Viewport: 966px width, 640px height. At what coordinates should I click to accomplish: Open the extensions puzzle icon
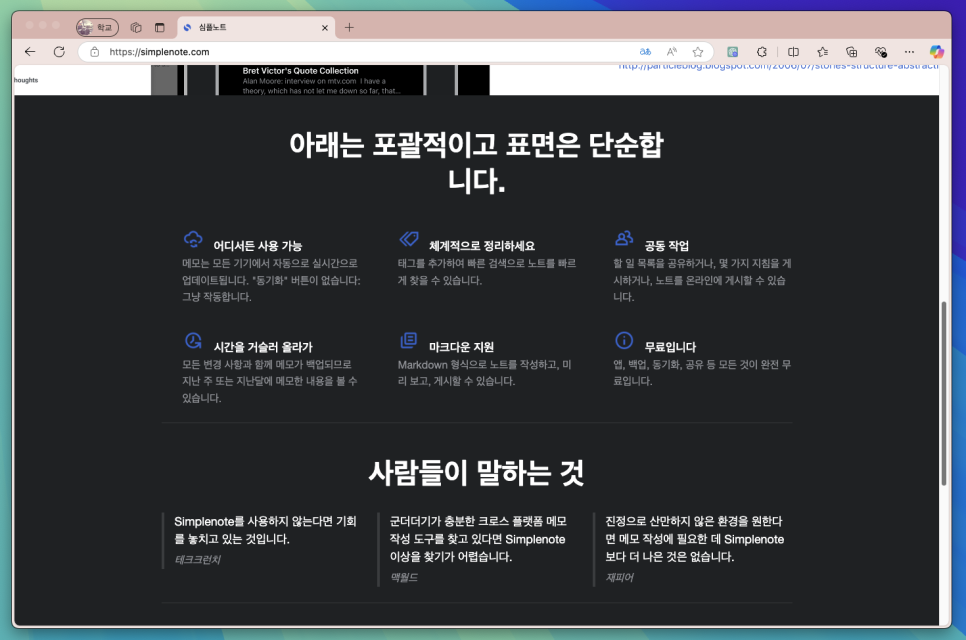[762, 52]
